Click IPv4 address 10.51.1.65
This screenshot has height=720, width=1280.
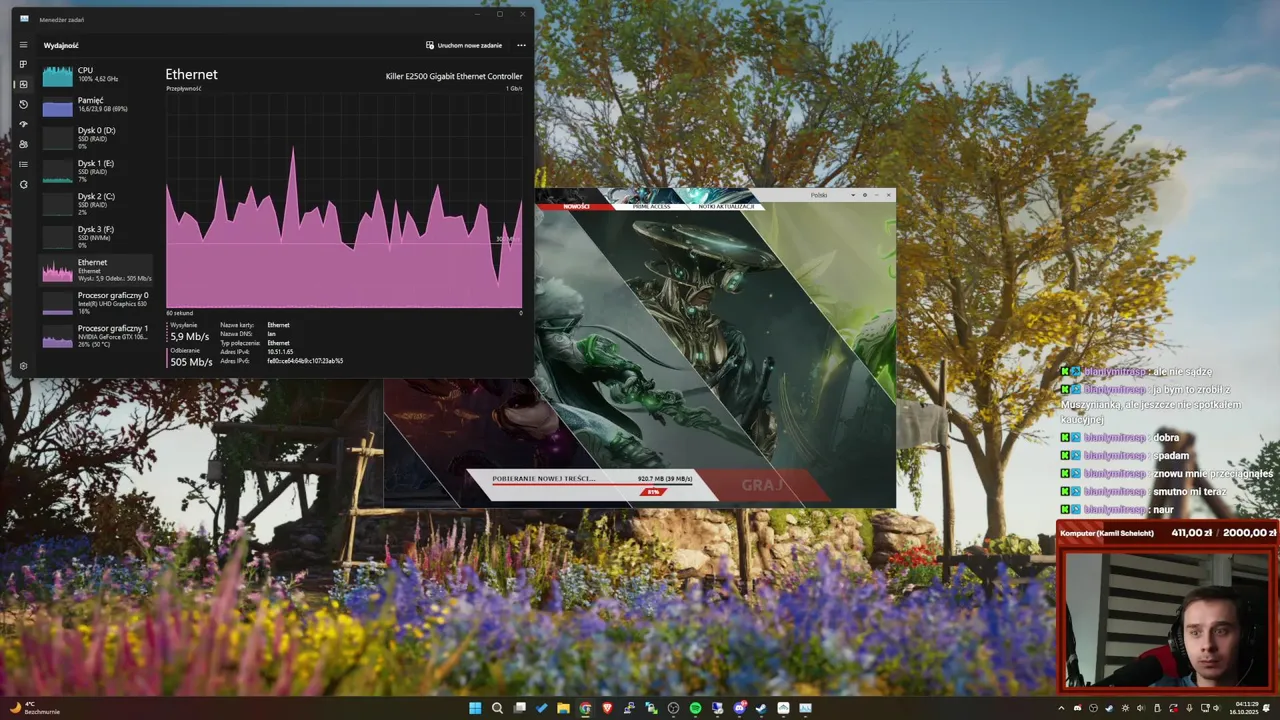pos(280,352)
